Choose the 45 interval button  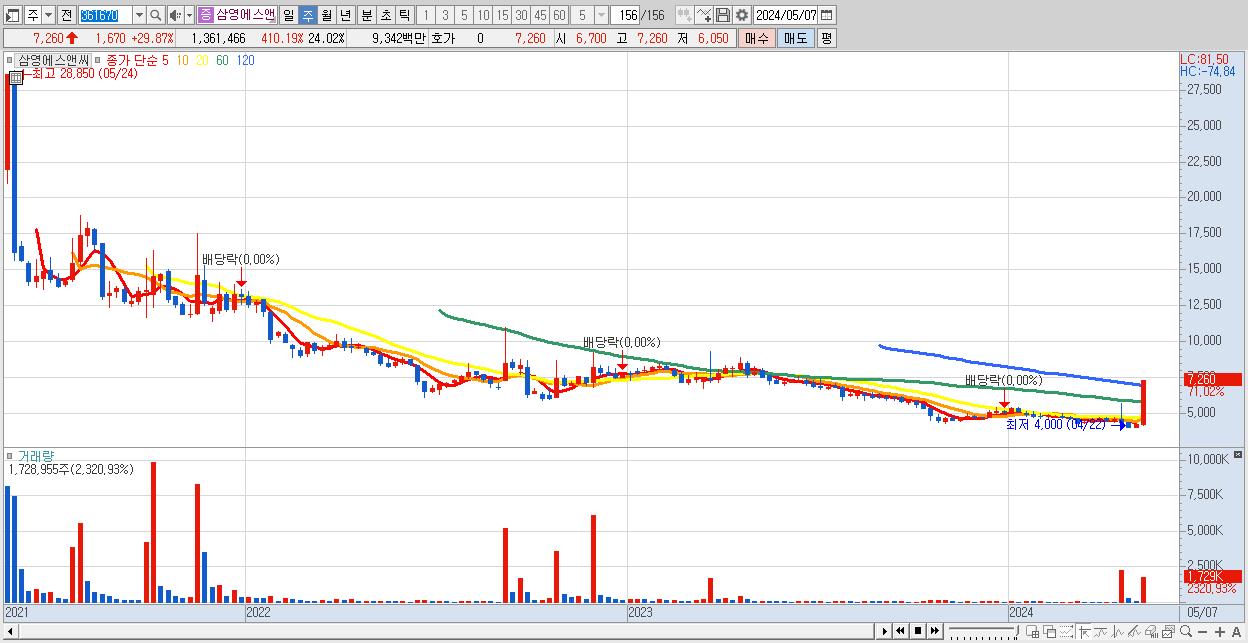[540, 15]
